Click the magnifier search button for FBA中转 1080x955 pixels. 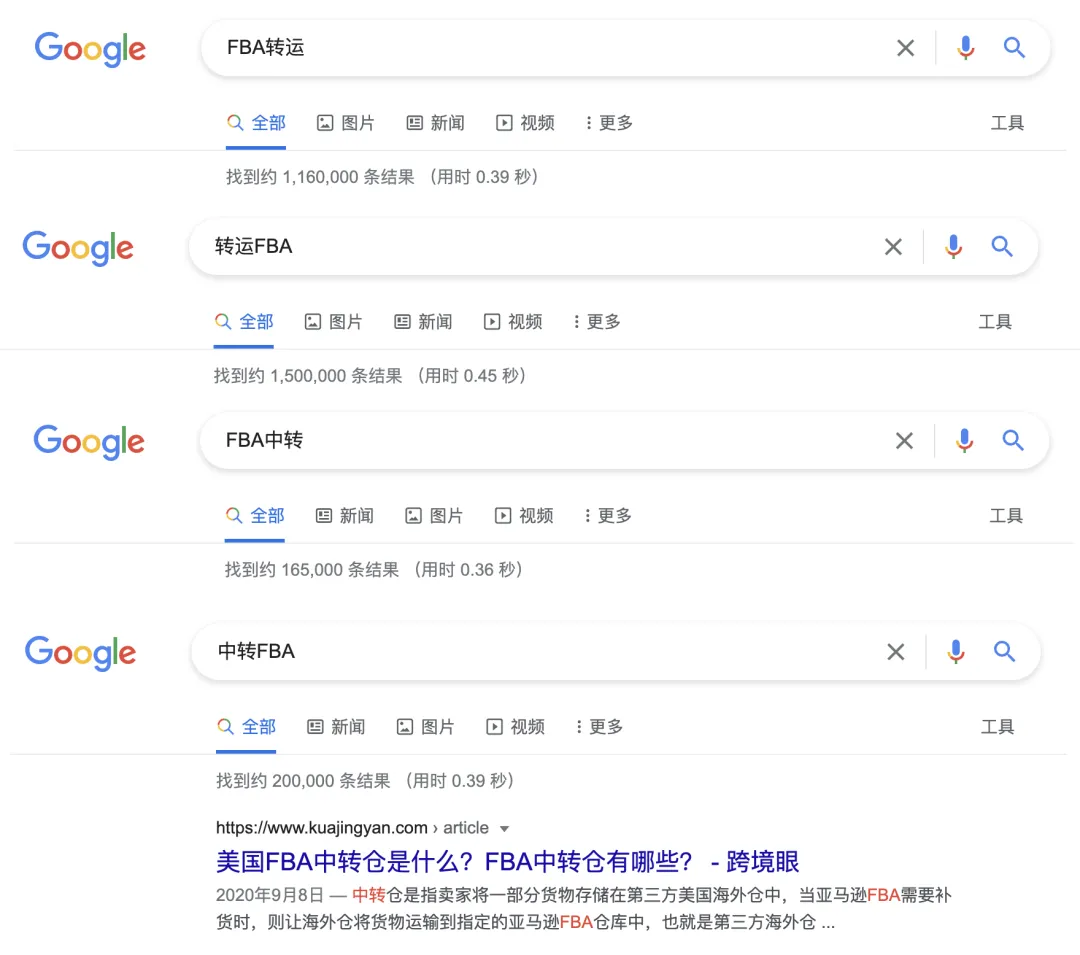click(1013, 441)
